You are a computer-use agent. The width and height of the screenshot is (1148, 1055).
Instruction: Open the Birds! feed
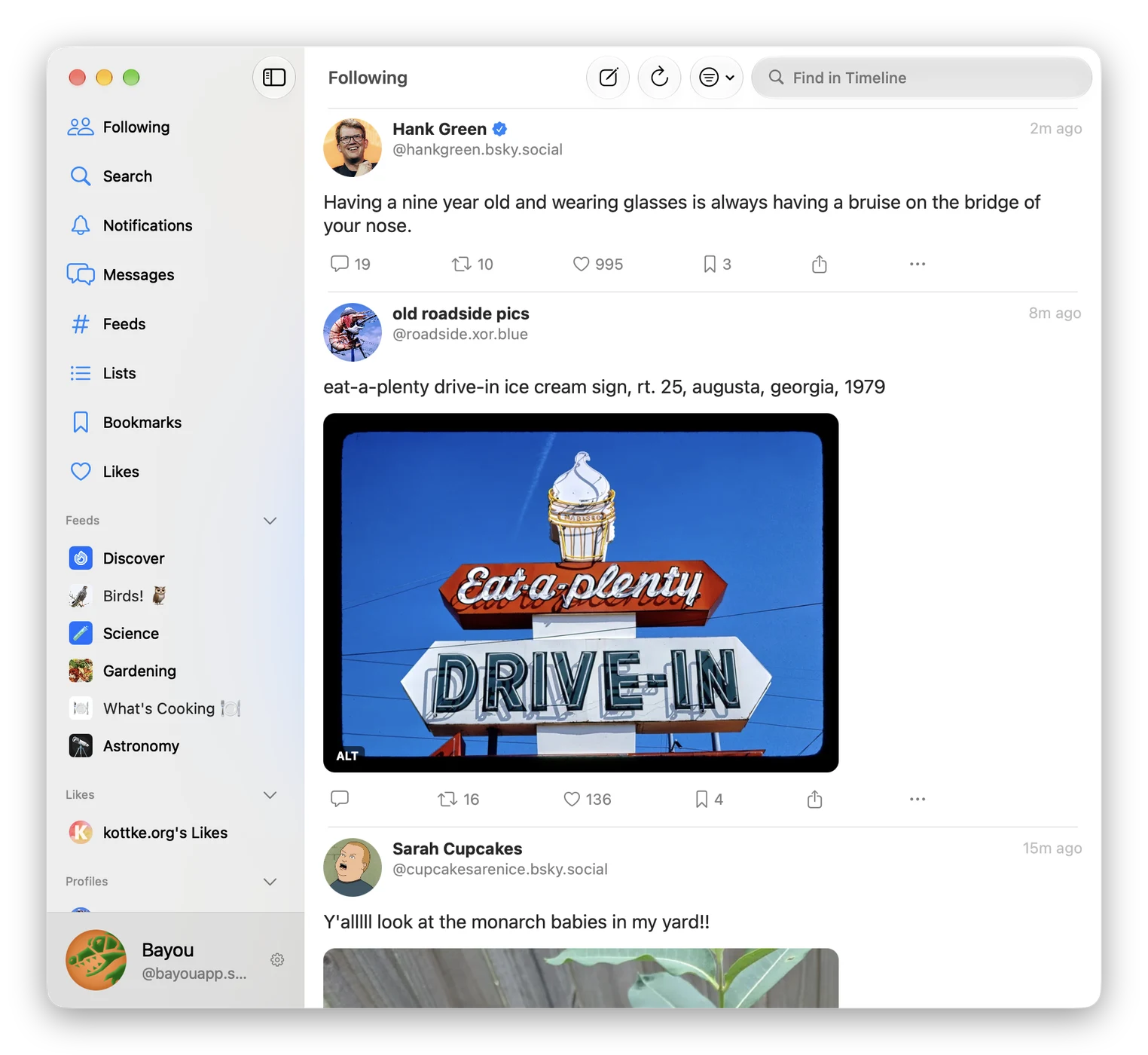click(x=118, y=596)
